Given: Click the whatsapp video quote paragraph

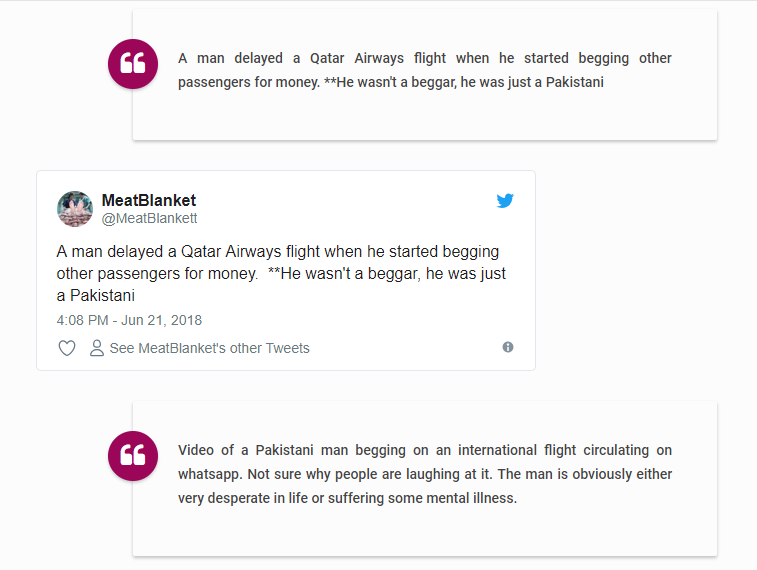Looking at the screenshot, I should [425, 474].
